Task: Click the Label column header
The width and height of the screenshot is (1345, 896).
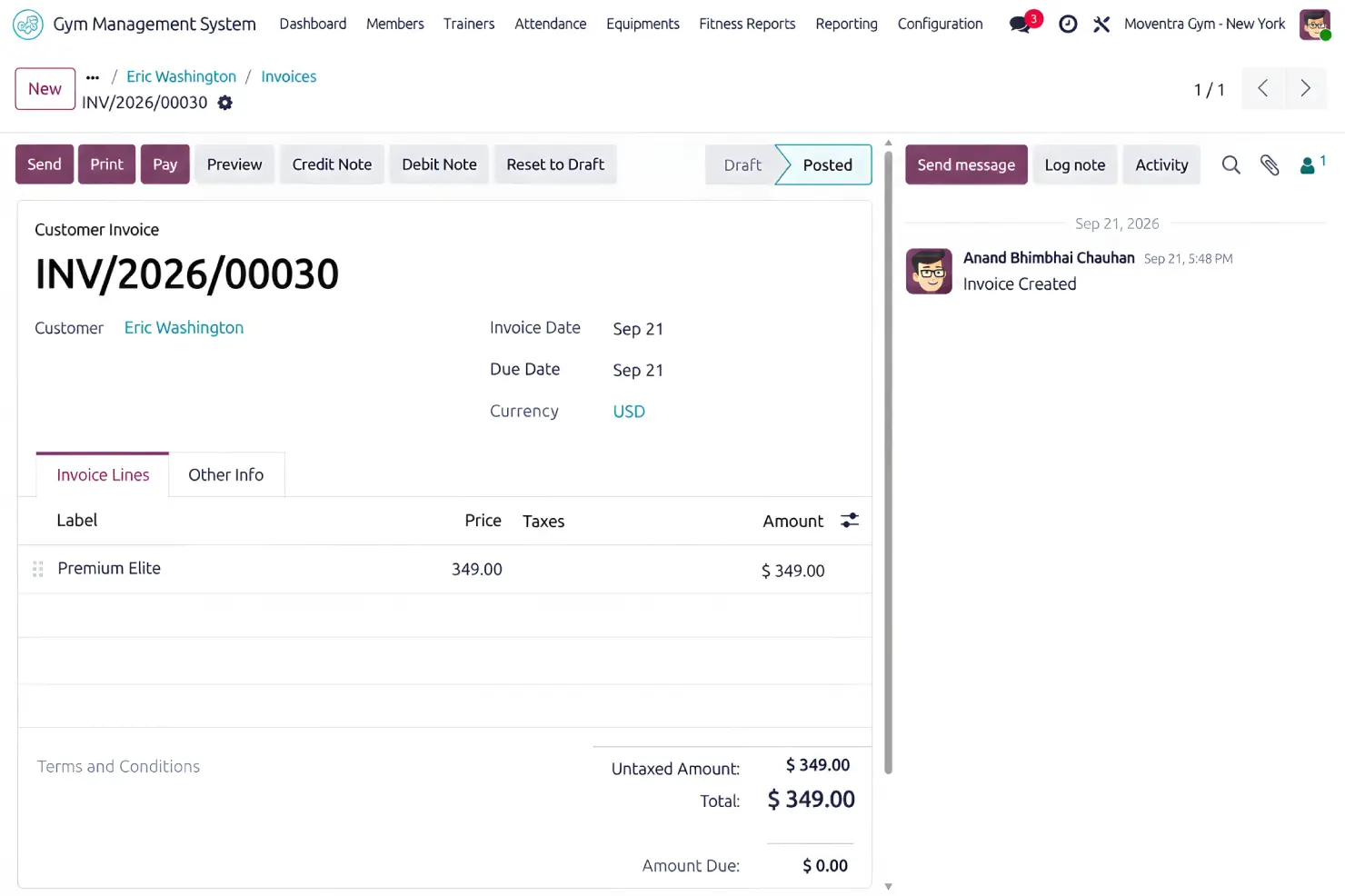Action: click(76, 521)
